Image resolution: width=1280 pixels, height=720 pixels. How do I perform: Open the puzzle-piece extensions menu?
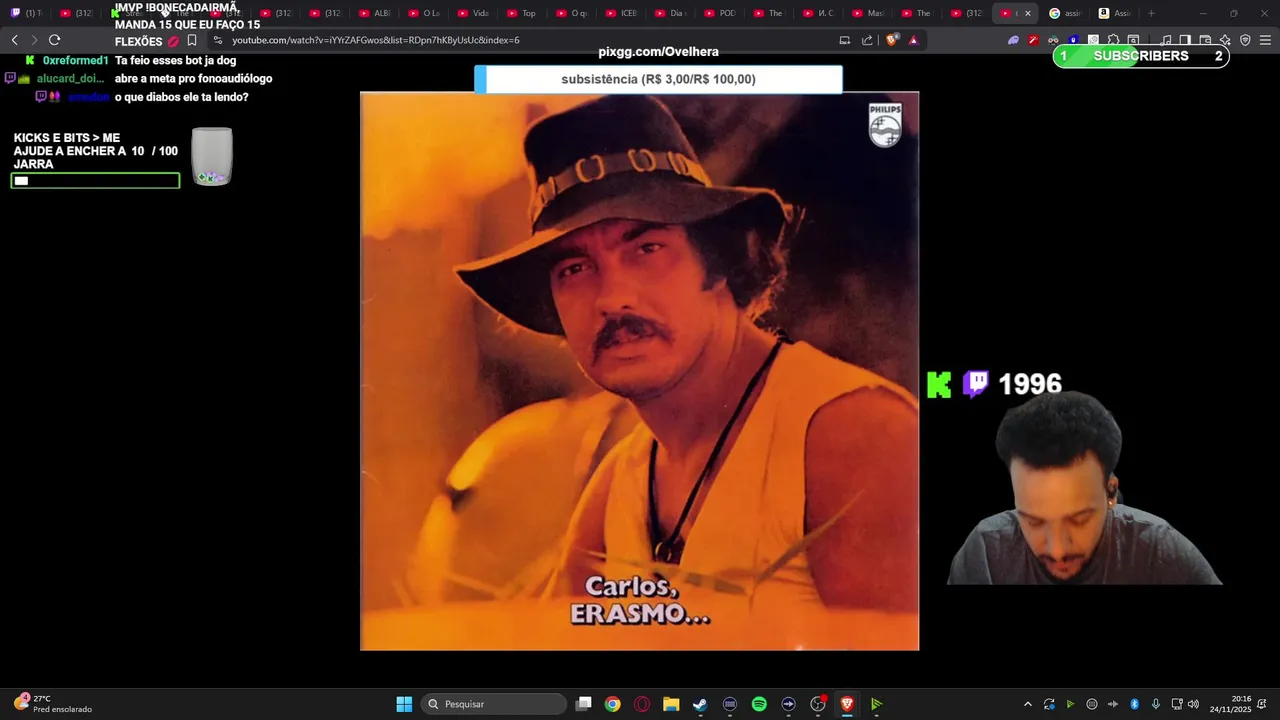[x=1113, y=40]
